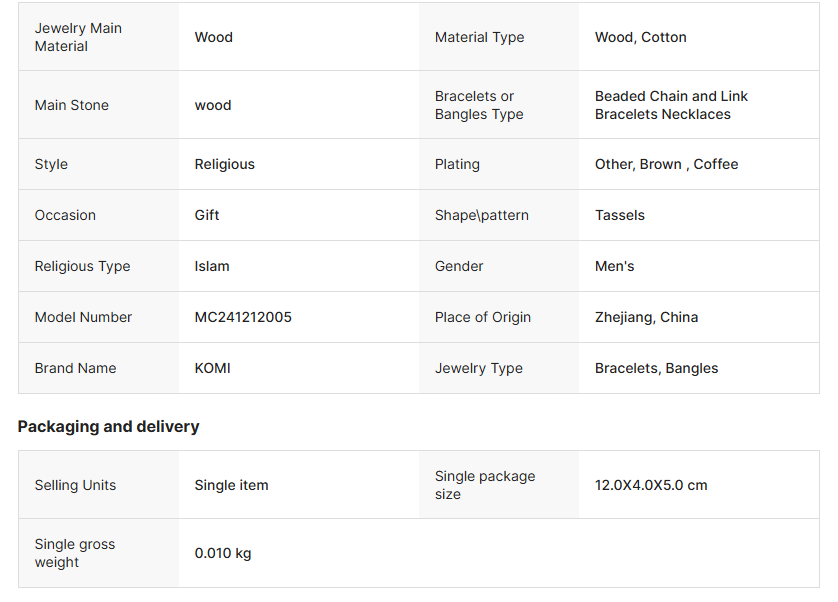Click the 'Place of Origin' label
Image resolution: width=838 pixels, height=602 pixels.
click(483, 317)
